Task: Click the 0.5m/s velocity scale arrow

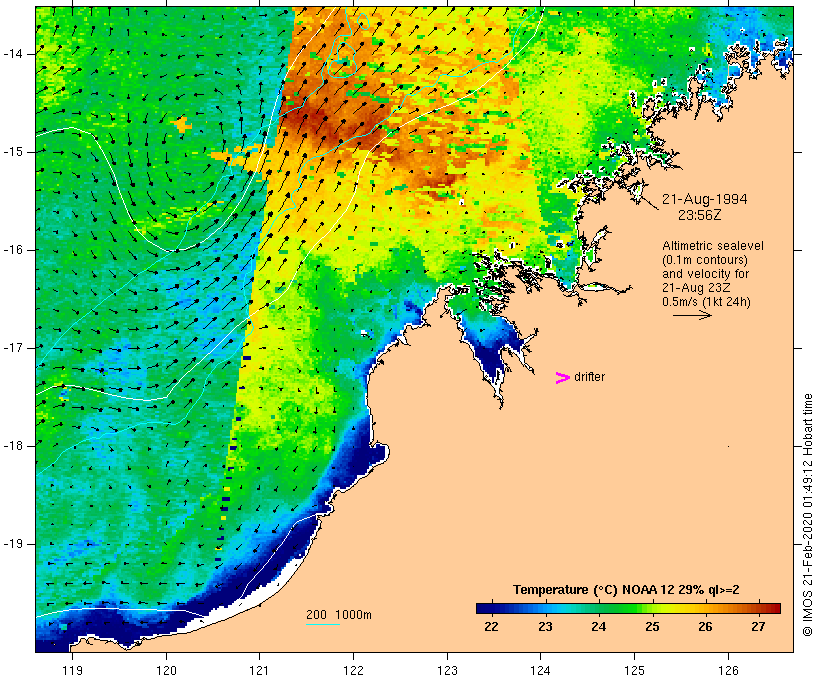Action: pos(692,315)
